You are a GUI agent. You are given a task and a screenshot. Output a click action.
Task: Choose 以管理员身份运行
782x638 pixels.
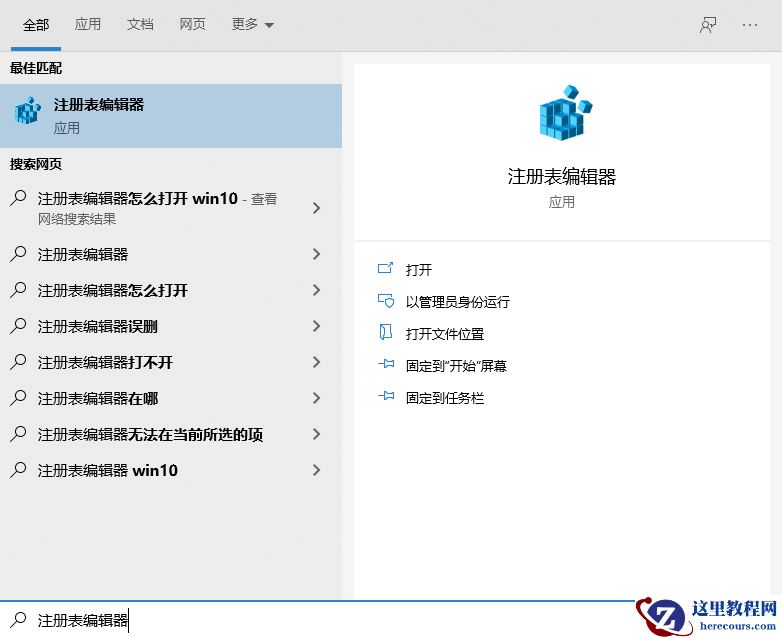coord(458,302)
